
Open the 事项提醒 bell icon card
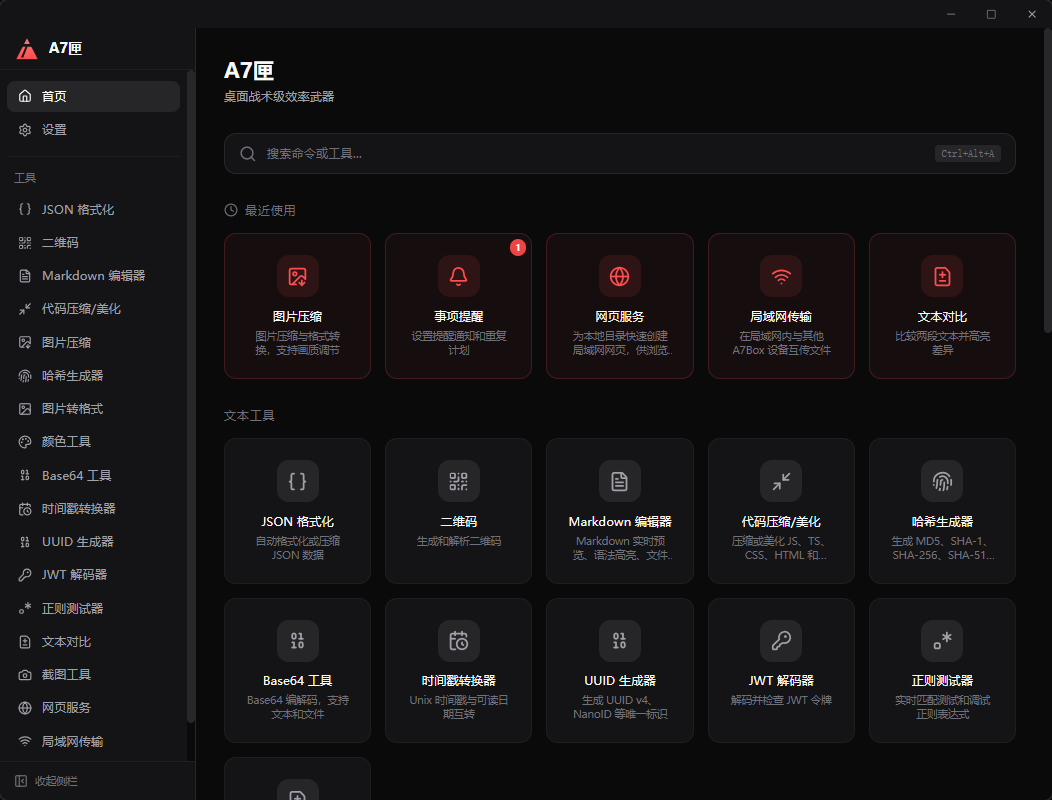pos(458,276)
